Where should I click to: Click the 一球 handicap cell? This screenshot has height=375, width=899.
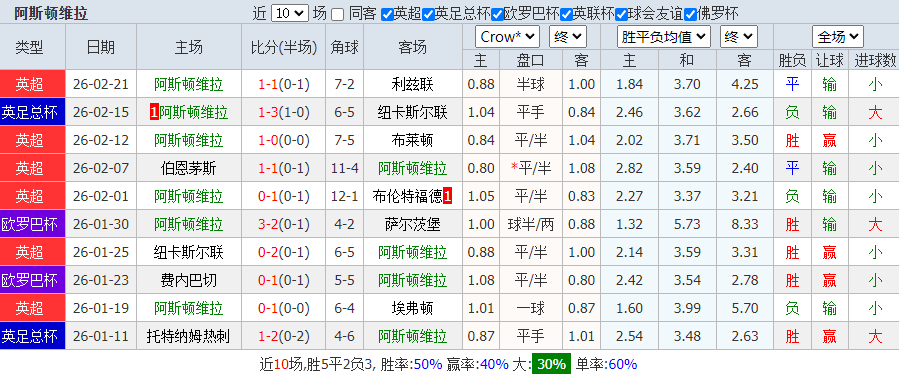[x=531, y=308]
